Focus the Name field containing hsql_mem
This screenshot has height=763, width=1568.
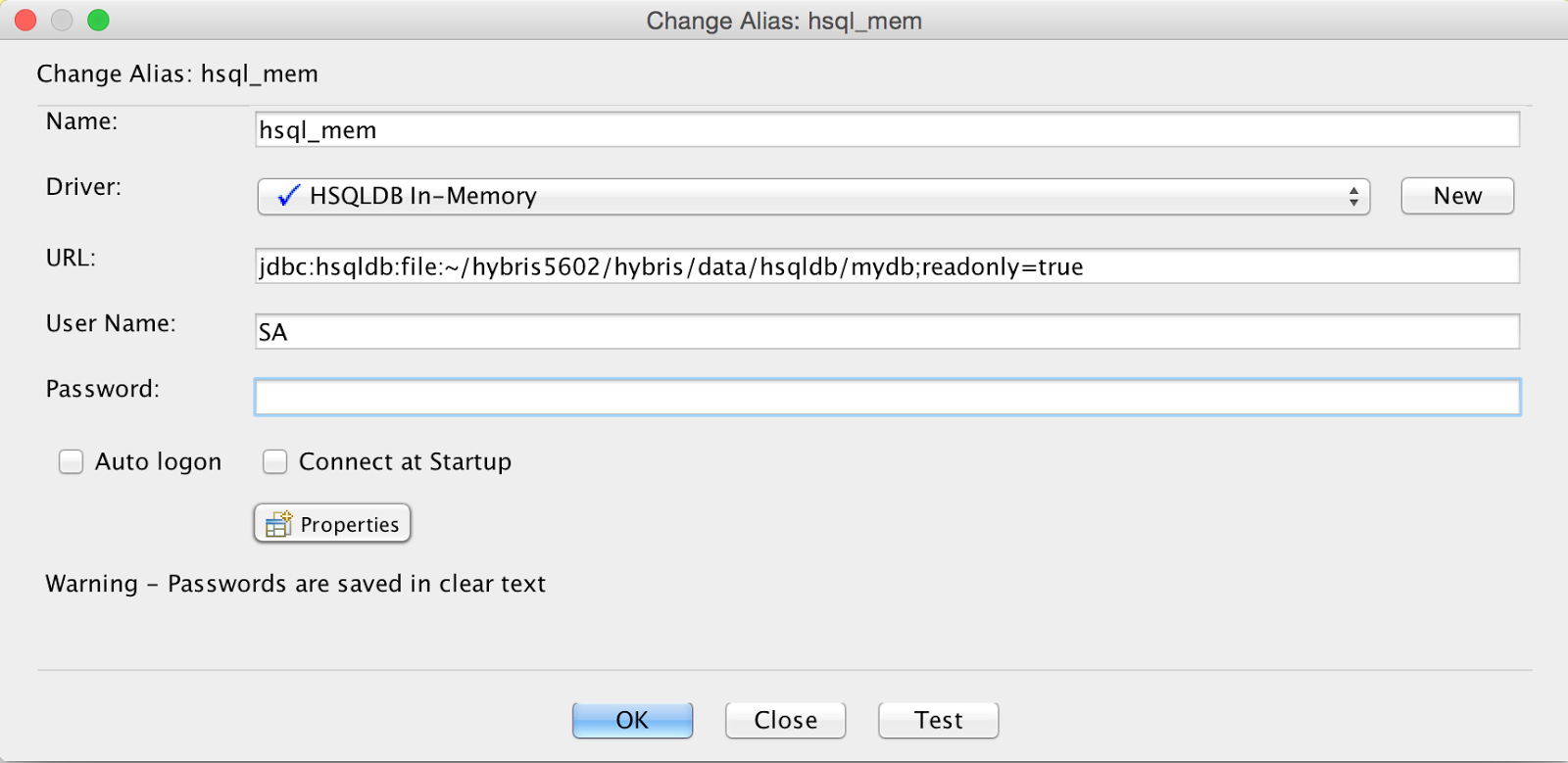887,130
